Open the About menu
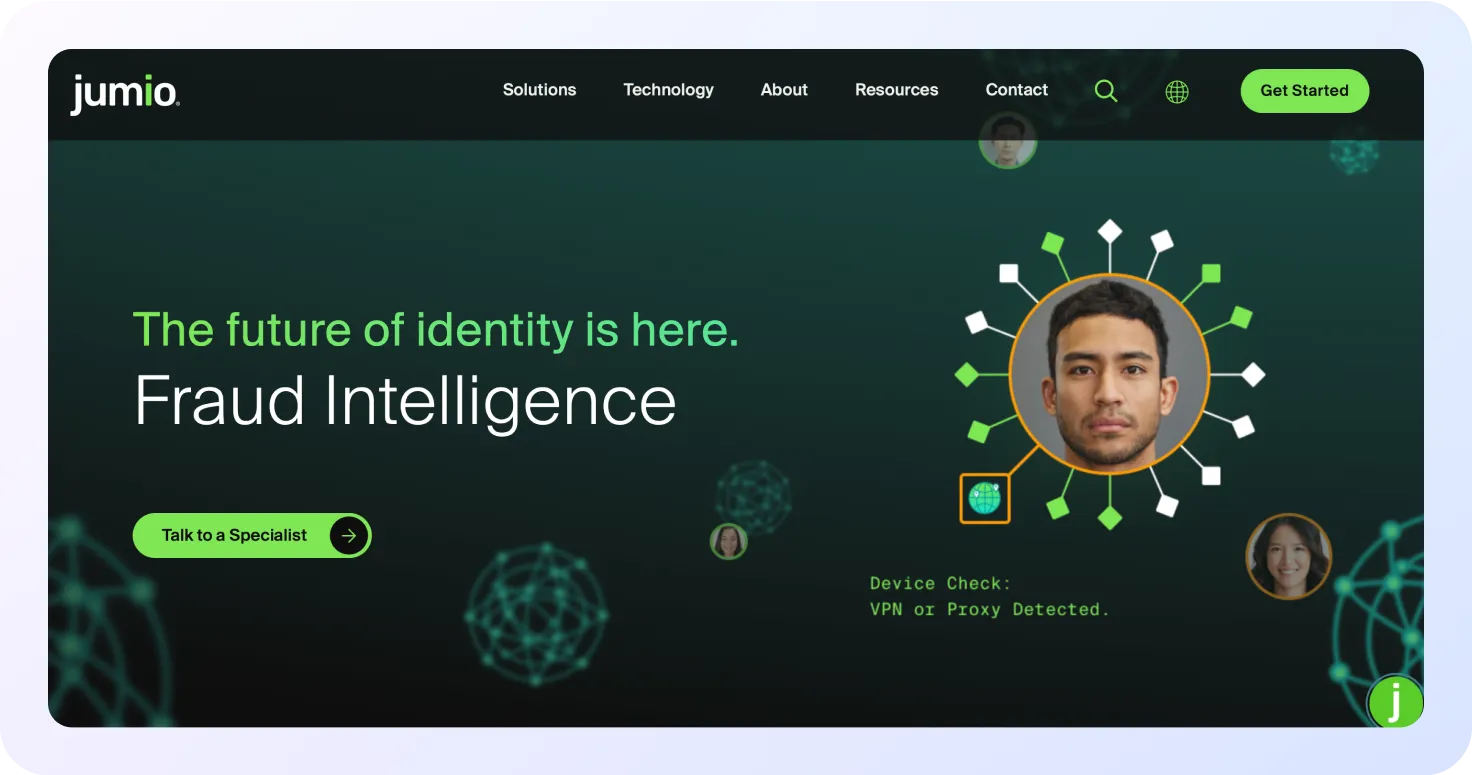The image size is (1472, 775). pyautogui.click(x=784, y=90)
